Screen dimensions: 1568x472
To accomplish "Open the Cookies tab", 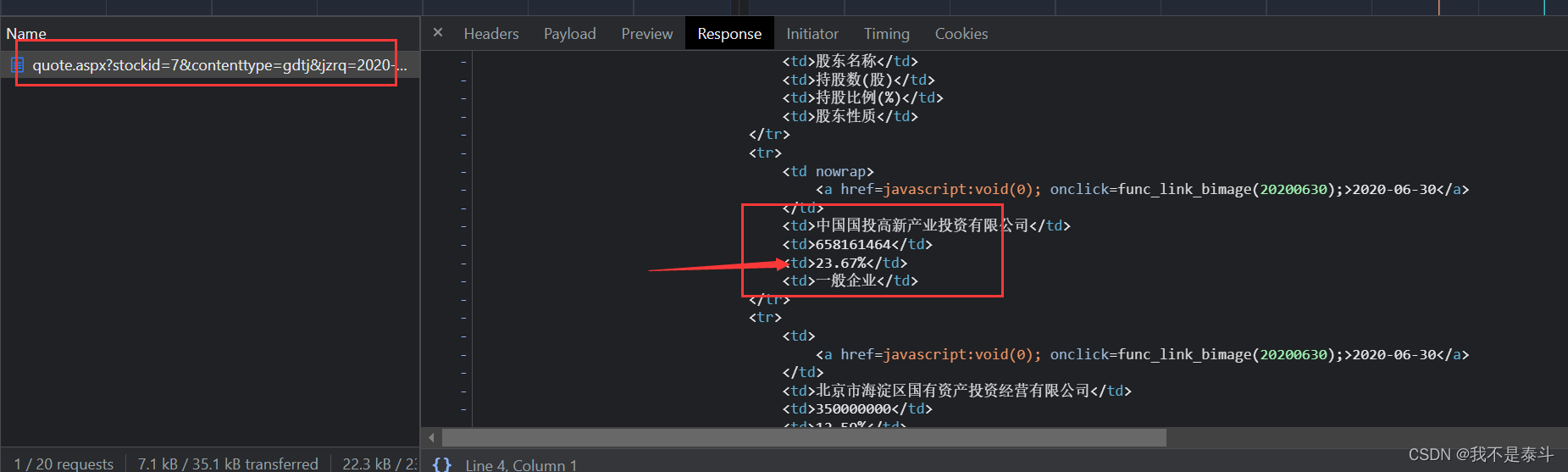I will 961,34.
